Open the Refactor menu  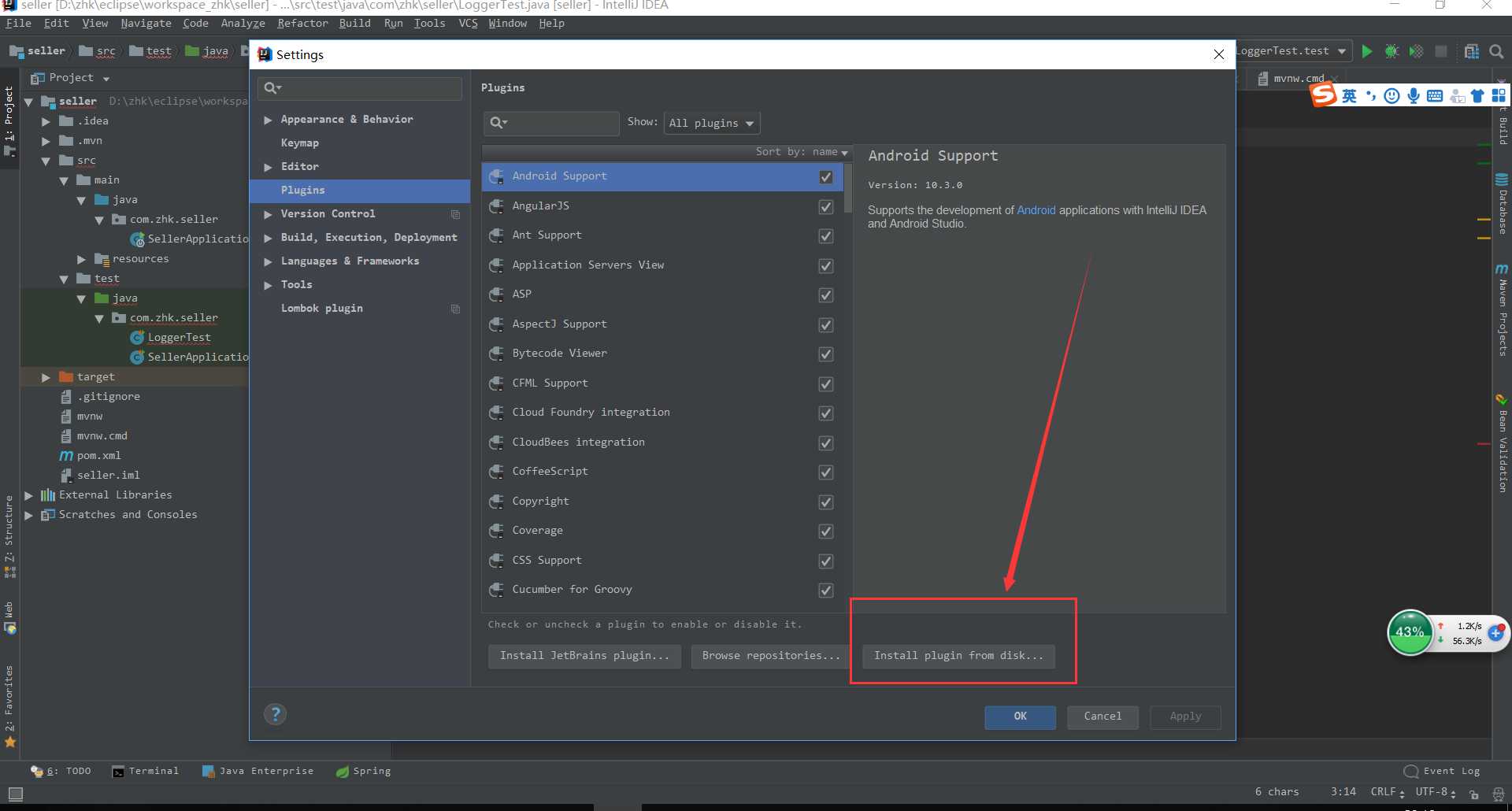tap(302, 24)
